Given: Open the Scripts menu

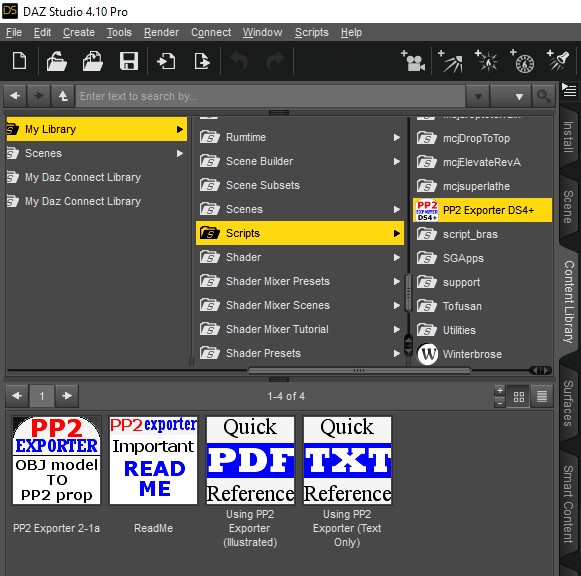Looking at the screenshot, I should [x=312, y=32].
